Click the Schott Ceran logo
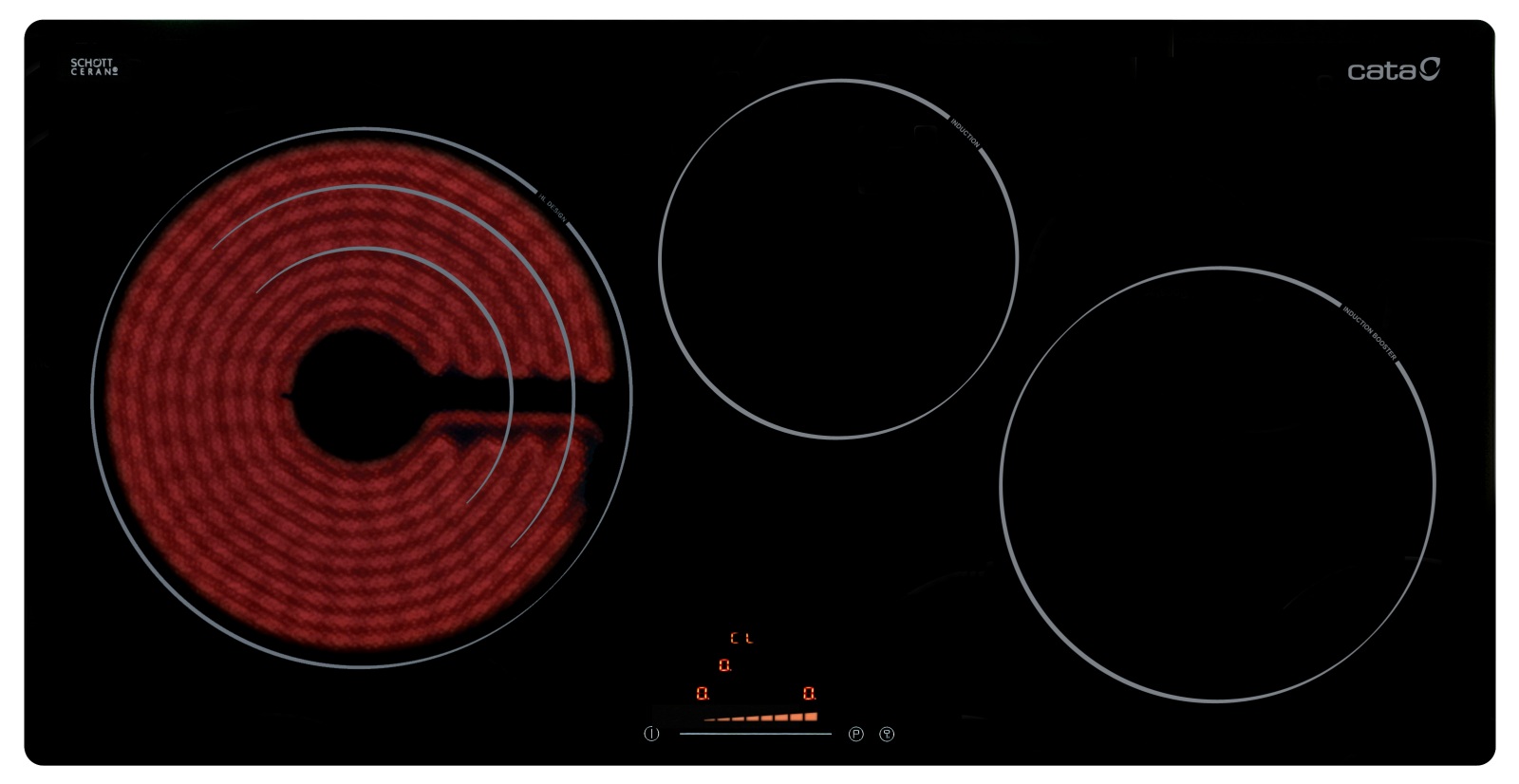 (94, 67)
